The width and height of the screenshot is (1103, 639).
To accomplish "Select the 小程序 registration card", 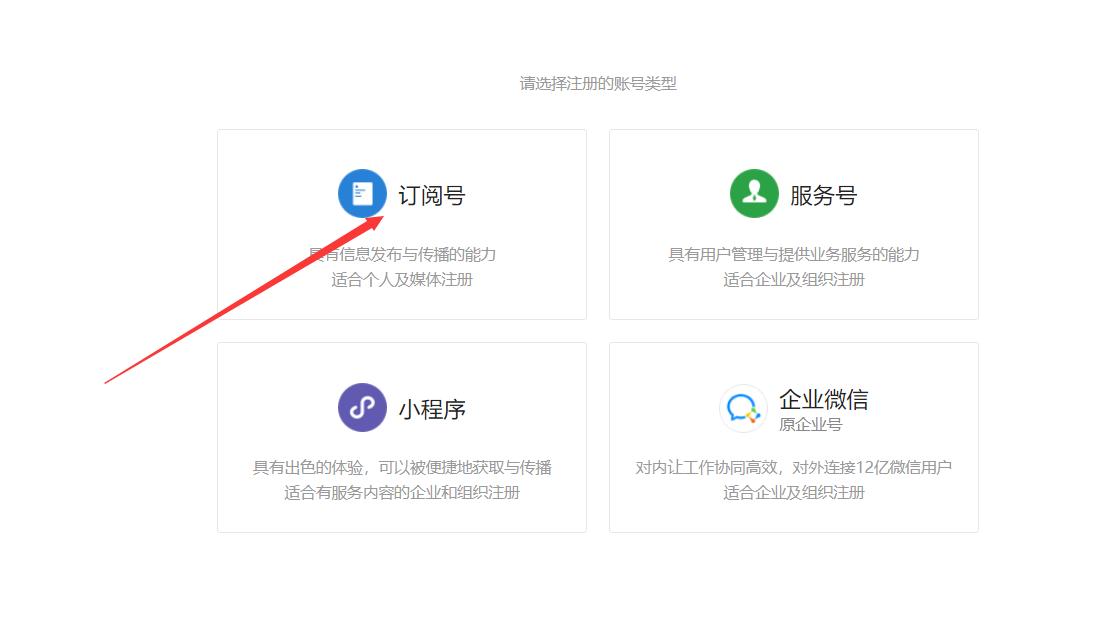I will 402,437.
